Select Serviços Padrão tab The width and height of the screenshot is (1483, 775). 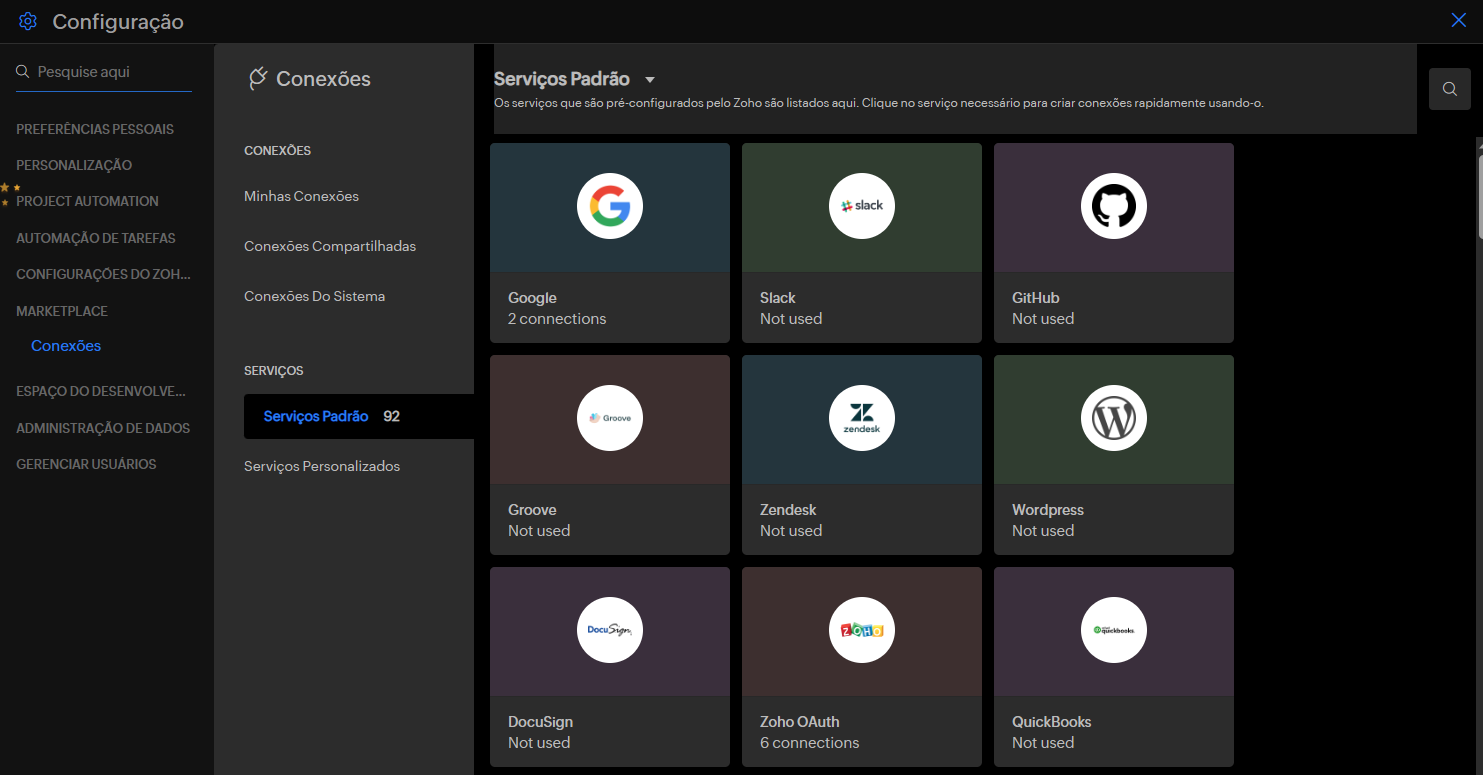(359, 416)
